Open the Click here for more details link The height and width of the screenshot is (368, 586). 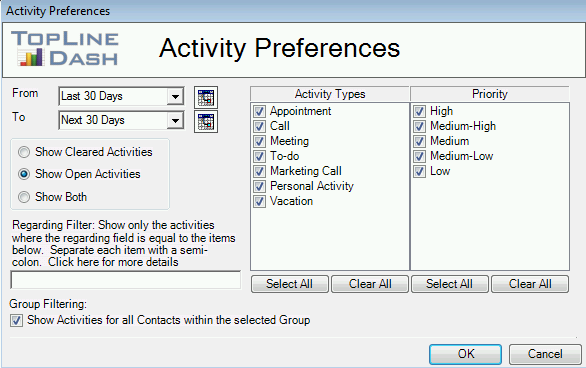(113, 262)
